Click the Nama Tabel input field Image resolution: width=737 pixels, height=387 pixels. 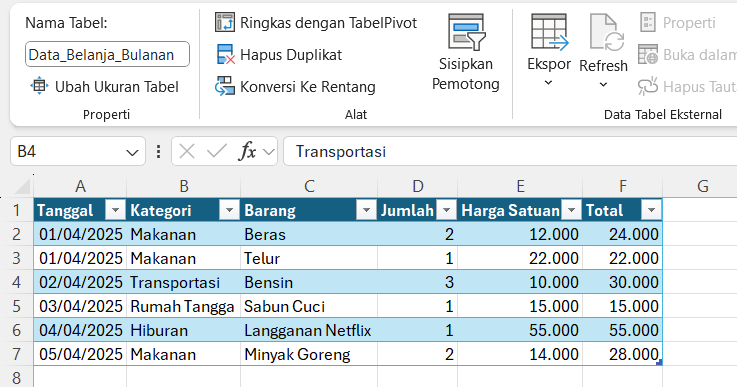107,55
